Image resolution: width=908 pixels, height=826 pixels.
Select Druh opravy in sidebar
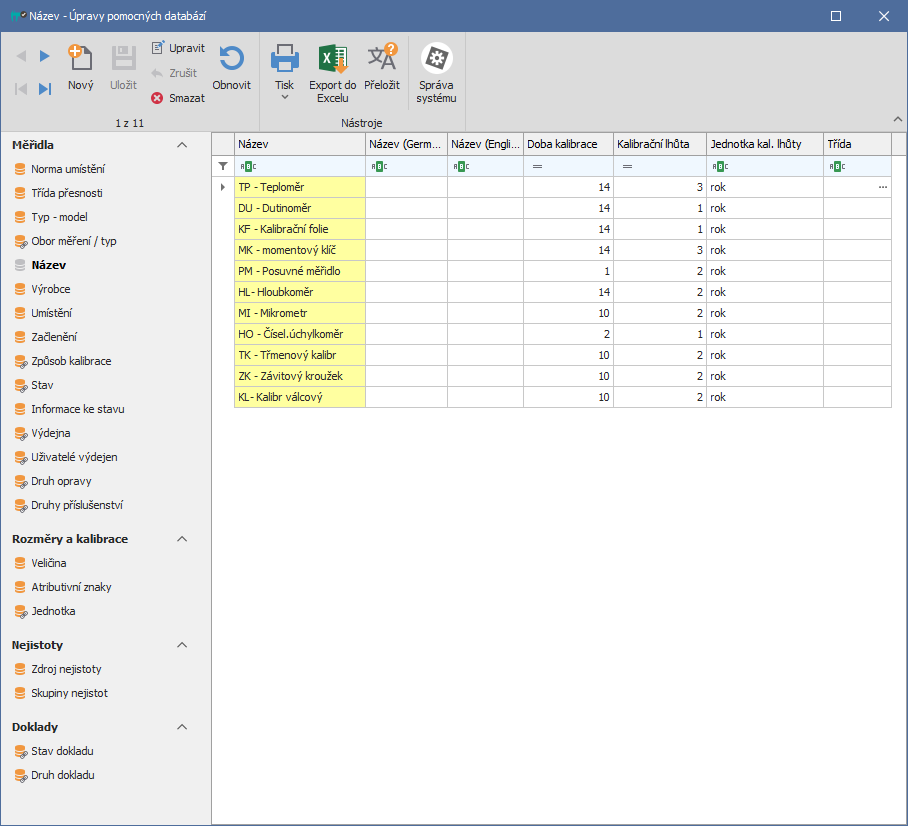[53, 481]
